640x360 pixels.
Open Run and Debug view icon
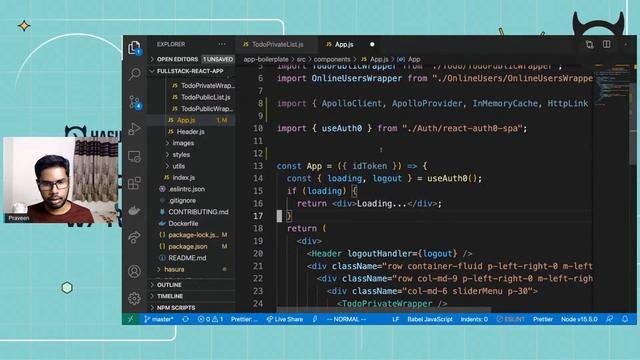[134, 129]
